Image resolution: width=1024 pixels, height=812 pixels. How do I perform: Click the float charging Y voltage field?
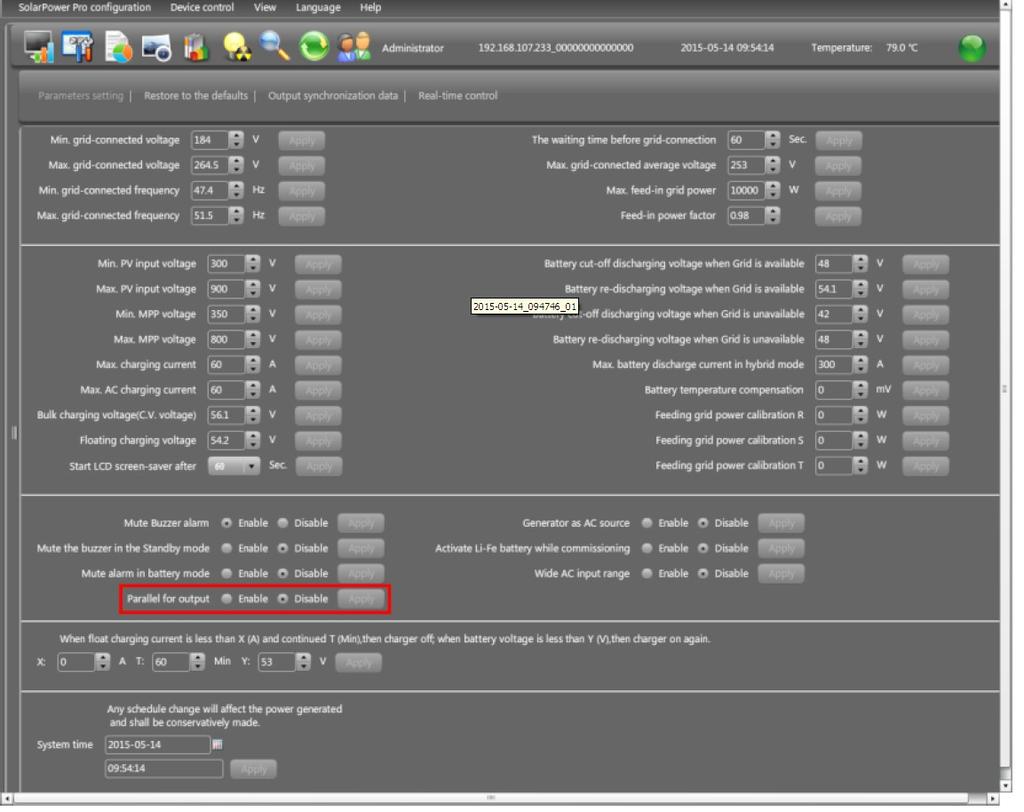pos(277,662)
